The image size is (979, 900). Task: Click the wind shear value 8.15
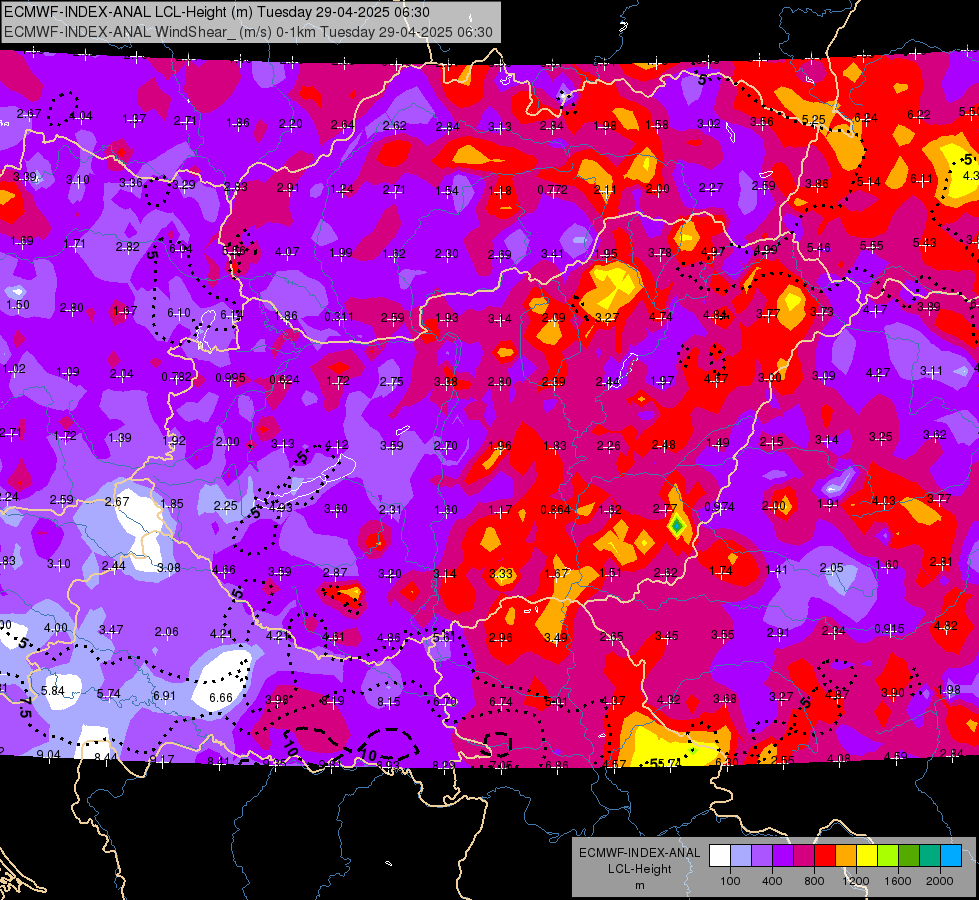click(388, 702)
